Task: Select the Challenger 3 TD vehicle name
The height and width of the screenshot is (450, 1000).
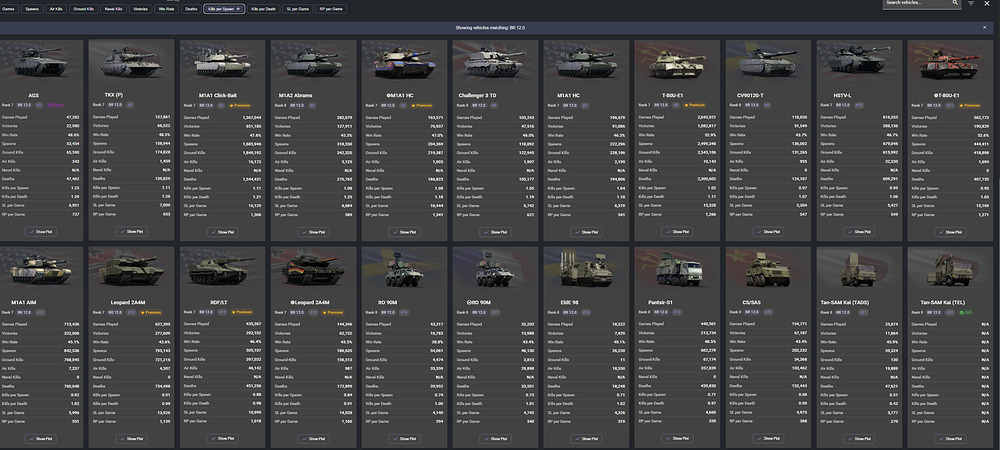Action: [x=478, y=96]
